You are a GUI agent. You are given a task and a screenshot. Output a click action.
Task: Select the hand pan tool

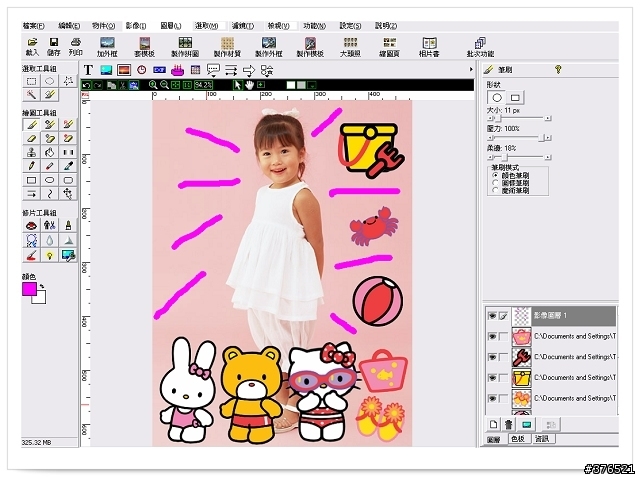tap(249, 85)
